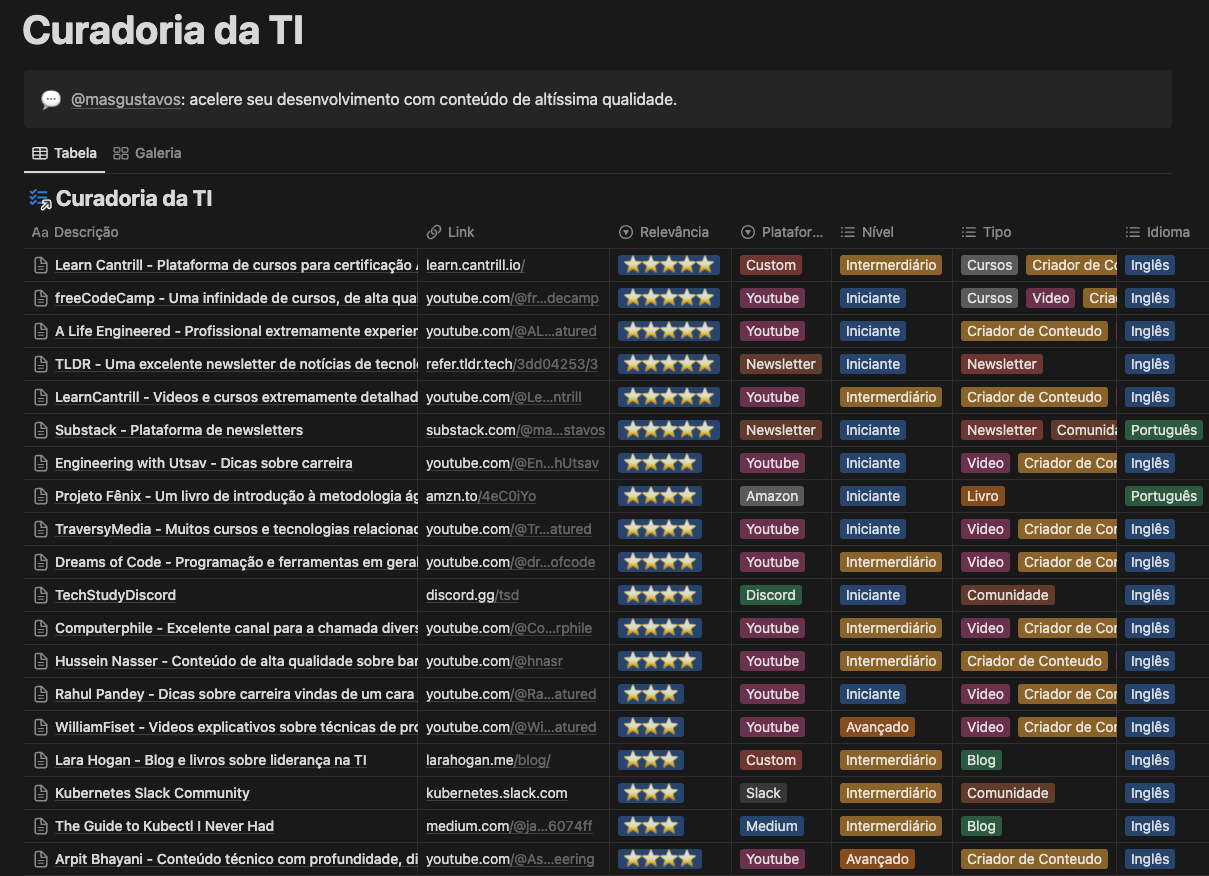The image size is (1209, 876).
Task: Open the TechStudyDiscord page title
Action: click(115, 595)
